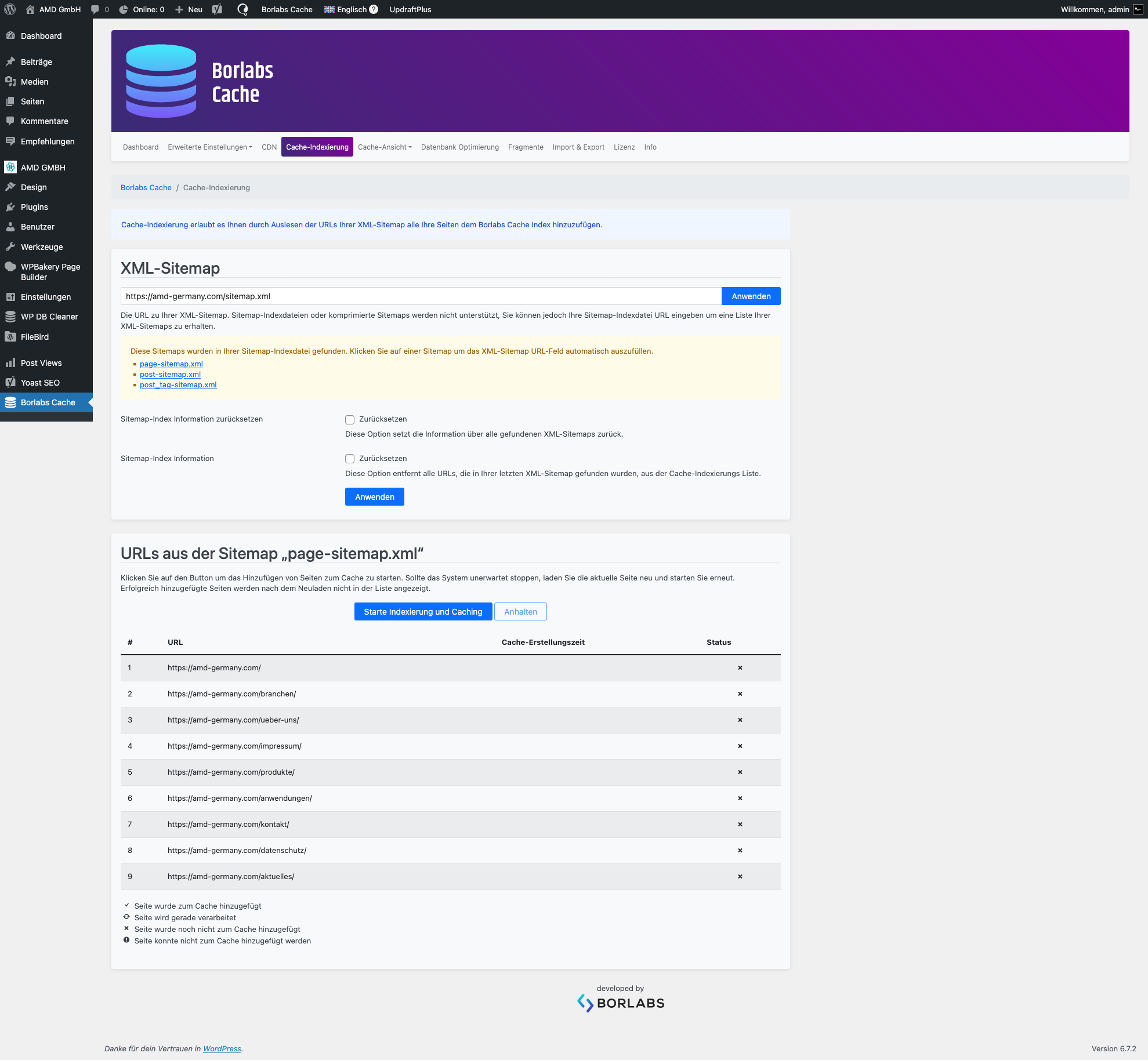Open the page-sitemap.xml link
1148x1060 pixels.
click(171, 364)
